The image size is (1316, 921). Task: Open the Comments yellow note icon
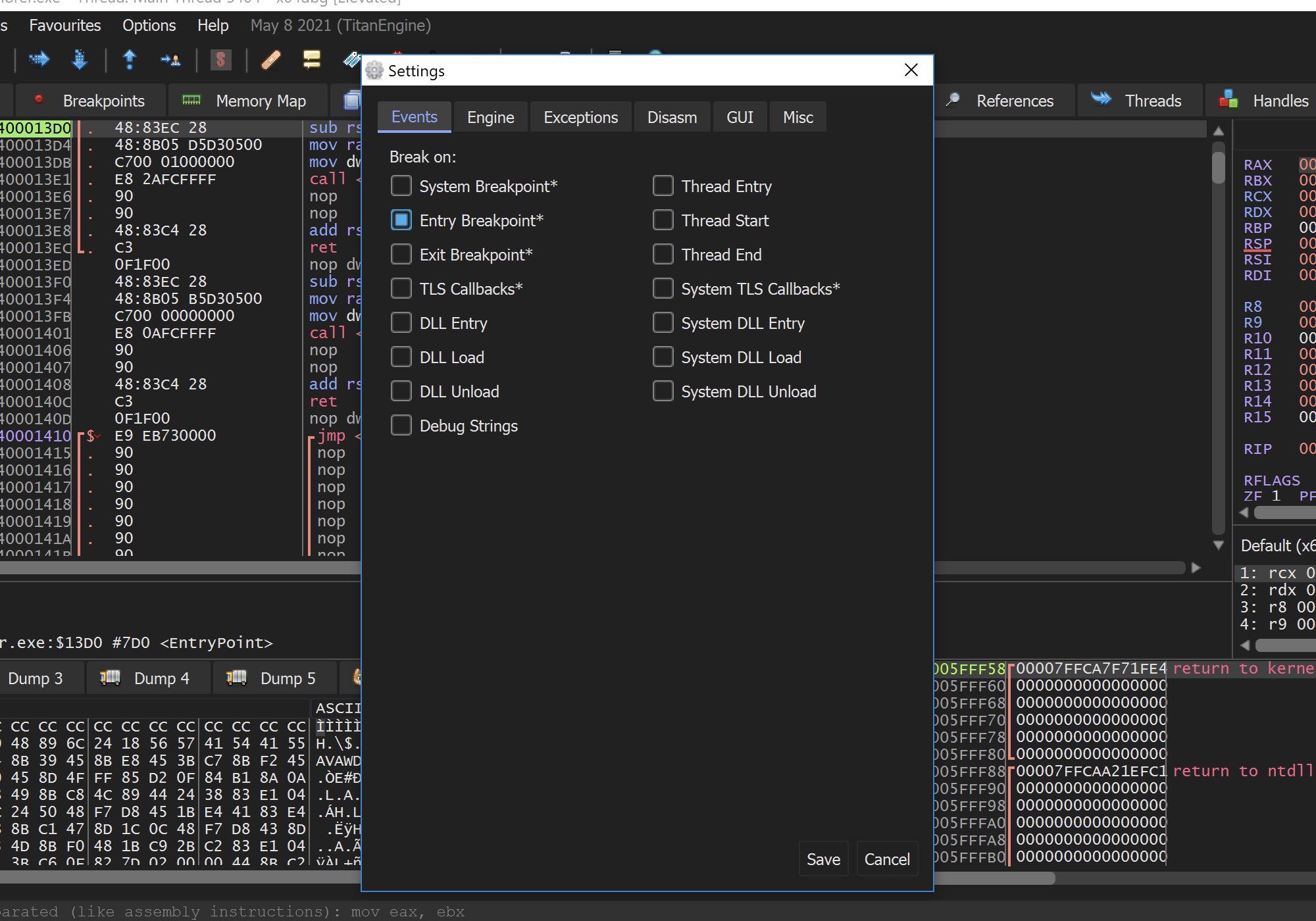[x=311, y=60]
